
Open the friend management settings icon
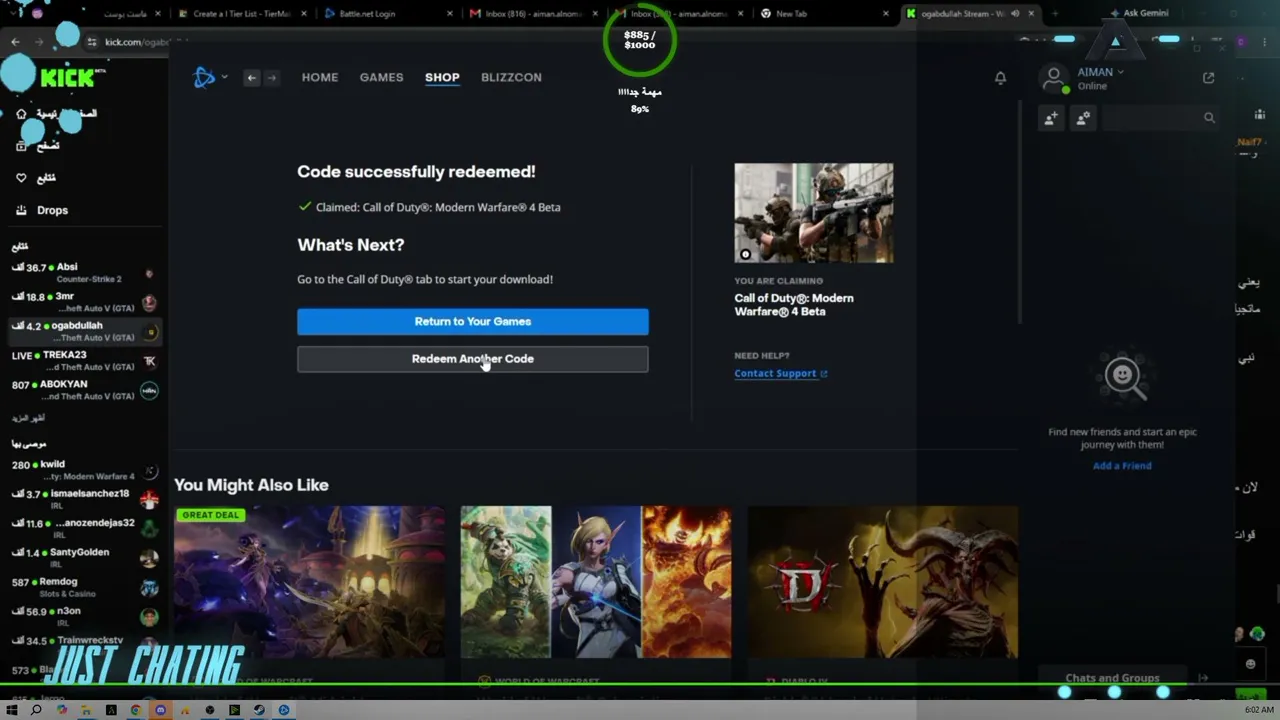(x=1083, y=118)
